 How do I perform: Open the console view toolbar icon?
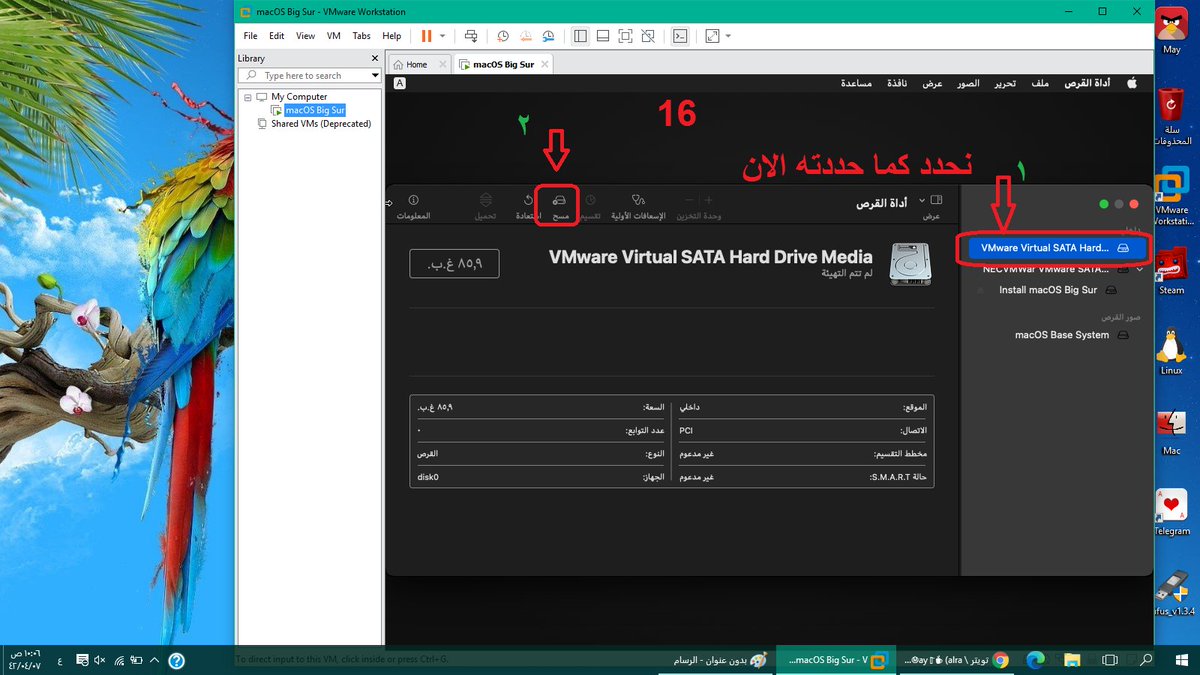pos(680,36)
